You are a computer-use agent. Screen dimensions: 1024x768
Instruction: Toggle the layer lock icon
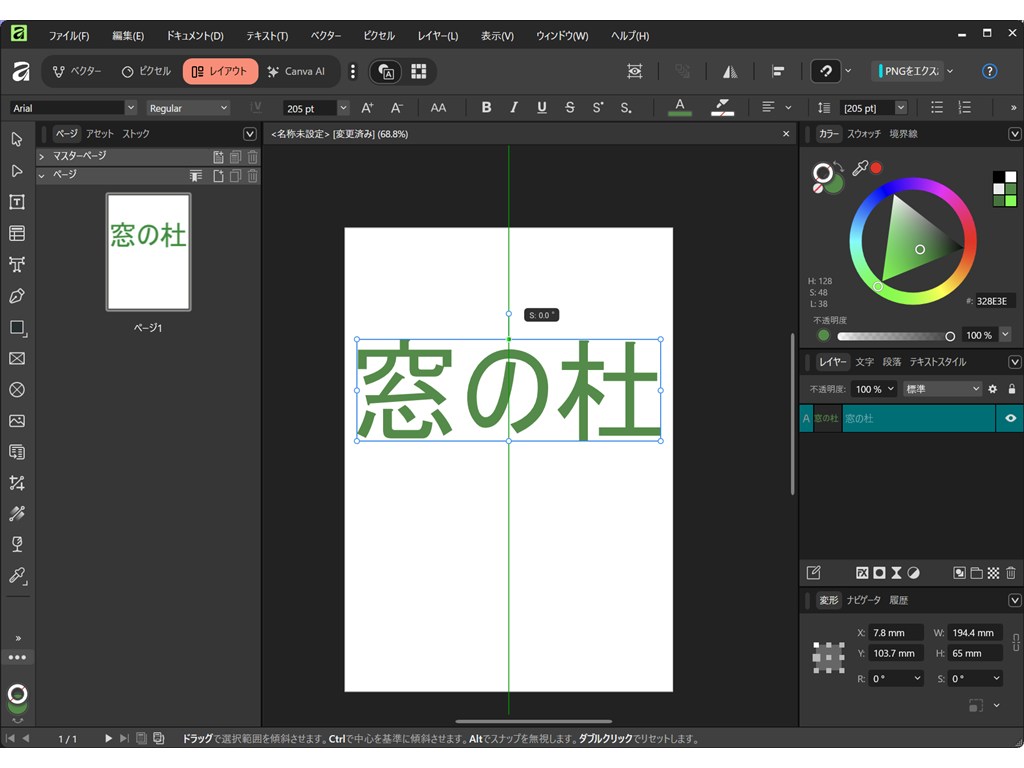(x=1012, y=389)
